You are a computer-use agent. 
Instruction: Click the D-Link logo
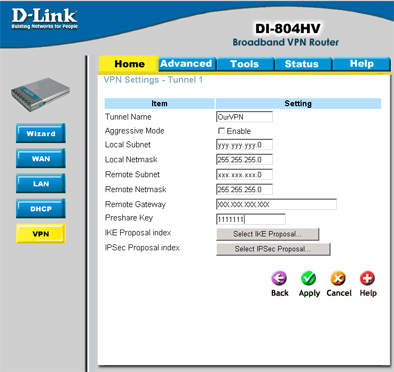45,19
